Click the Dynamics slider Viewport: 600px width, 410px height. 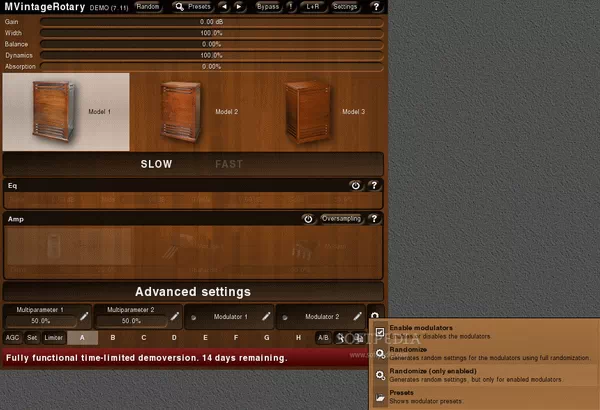pos(212,55)
